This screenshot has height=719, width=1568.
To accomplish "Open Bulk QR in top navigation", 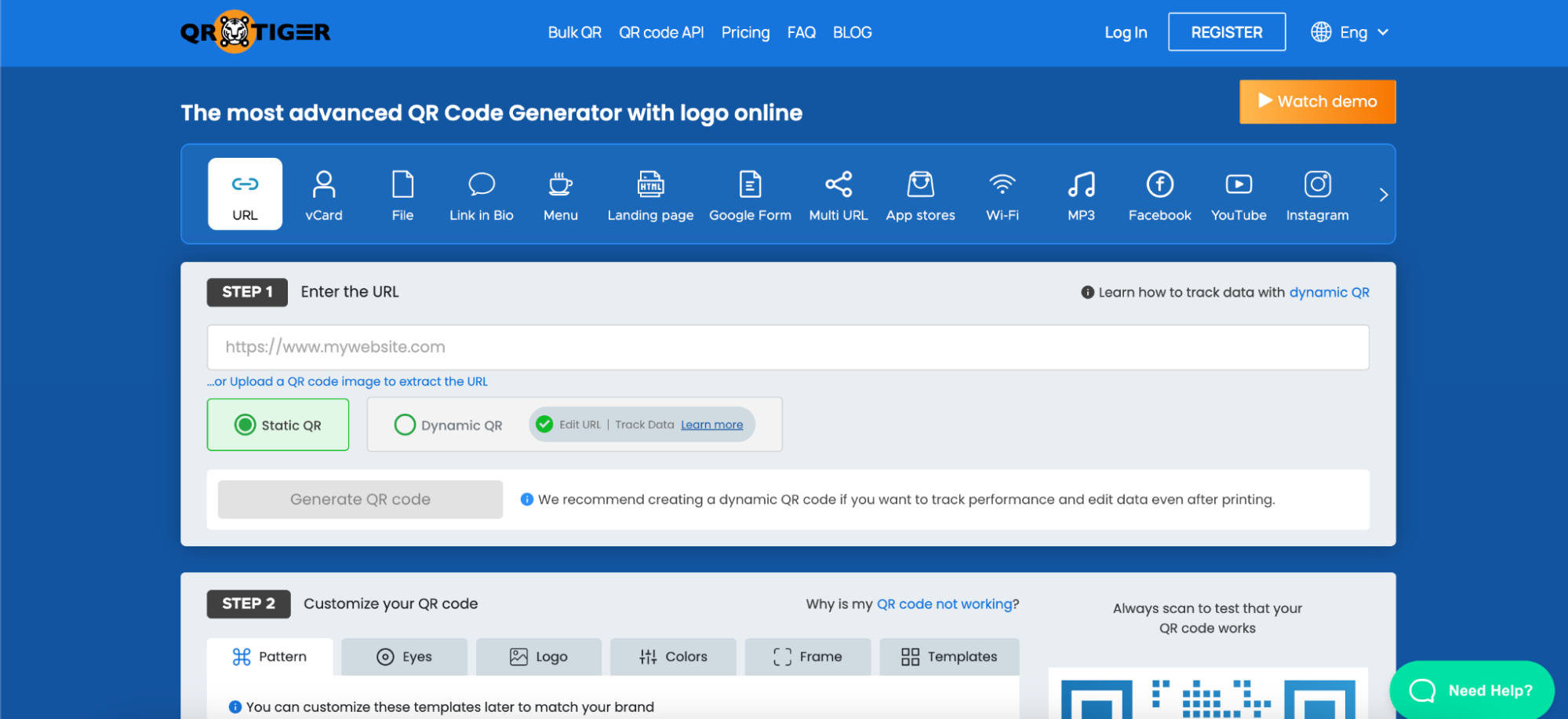I will tap(574, 32).
